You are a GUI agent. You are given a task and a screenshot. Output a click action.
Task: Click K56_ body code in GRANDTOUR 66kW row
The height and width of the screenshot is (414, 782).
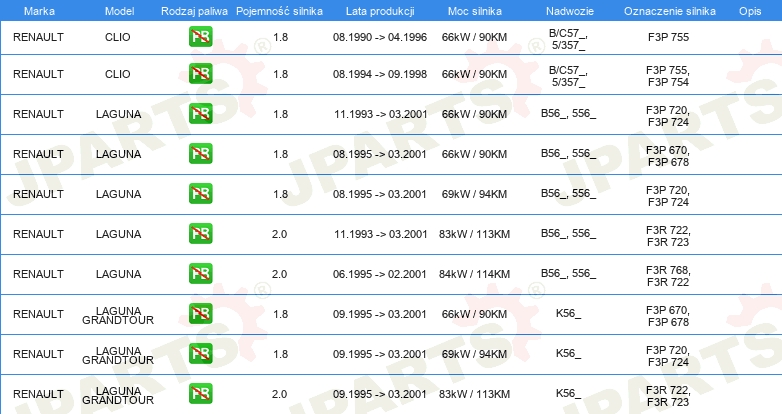[569, 313]
